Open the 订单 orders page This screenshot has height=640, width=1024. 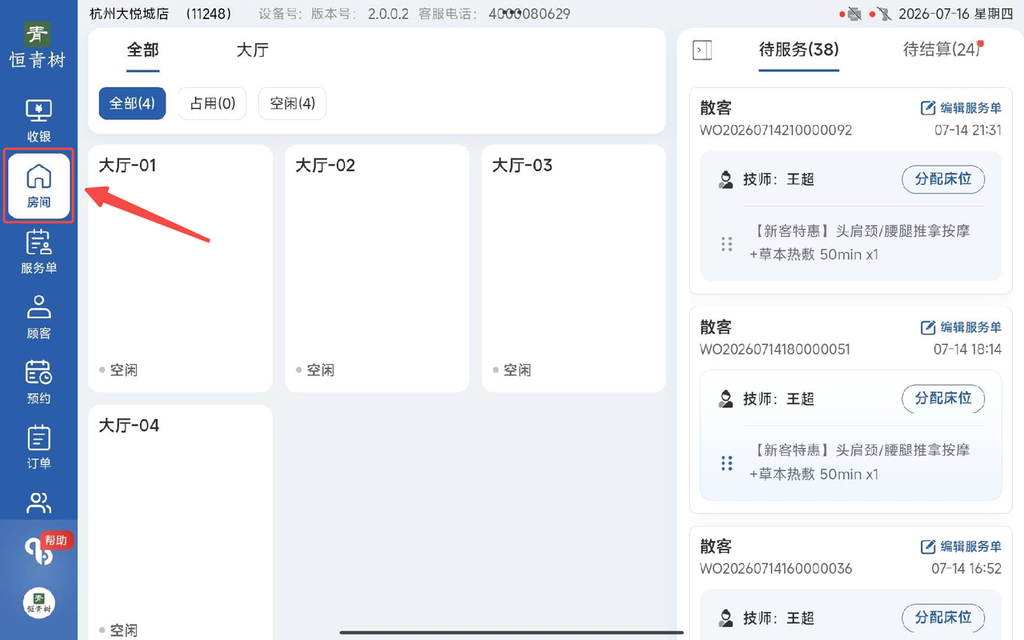click(39, 447)
